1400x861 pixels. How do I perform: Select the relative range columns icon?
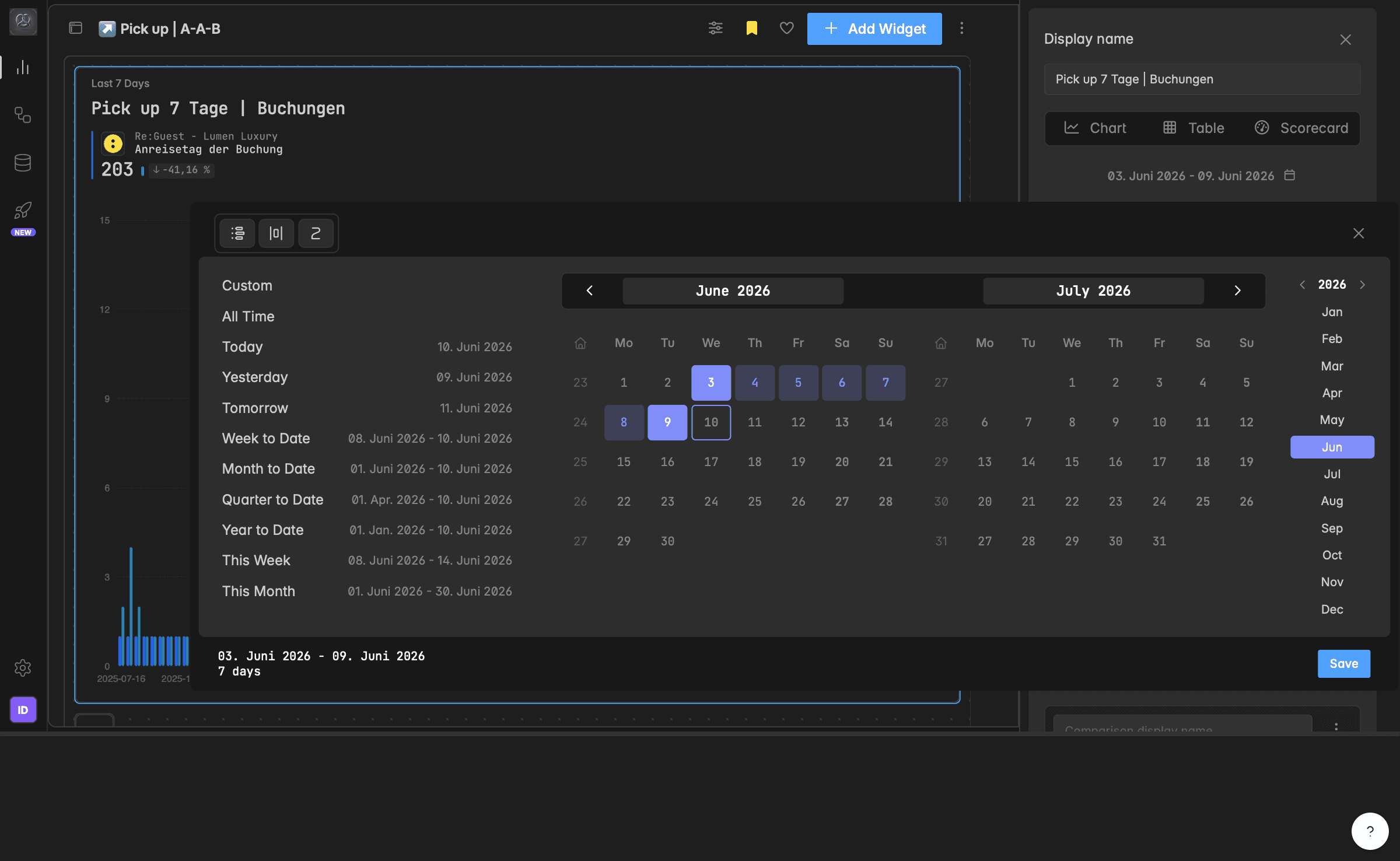click(276, 233)
